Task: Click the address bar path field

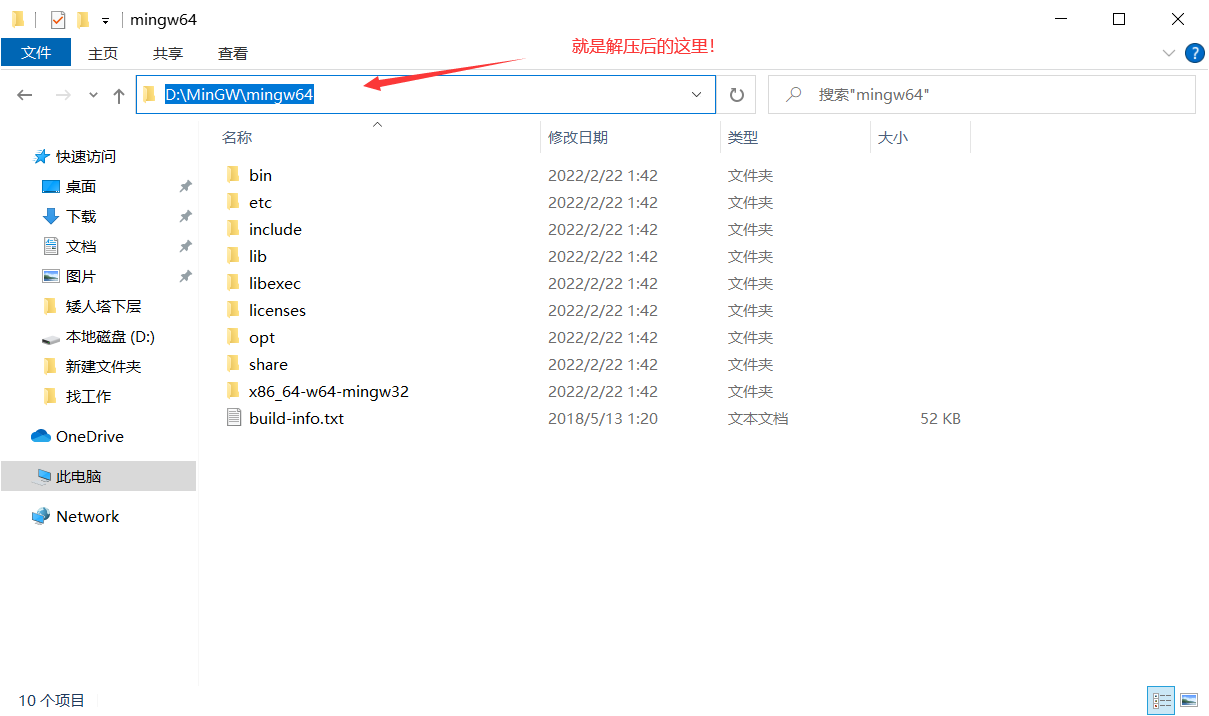Action: tap(426, 95)
